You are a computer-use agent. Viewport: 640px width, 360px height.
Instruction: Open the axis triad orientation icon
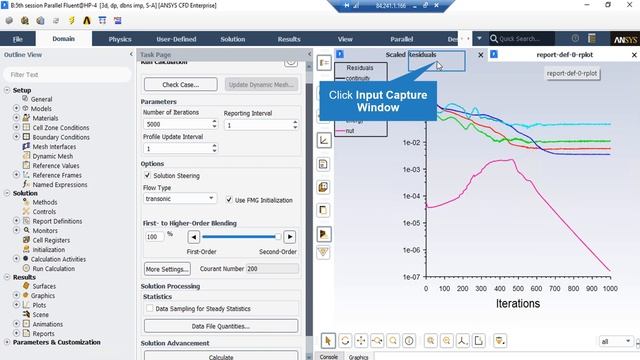[x=462, y=340]
